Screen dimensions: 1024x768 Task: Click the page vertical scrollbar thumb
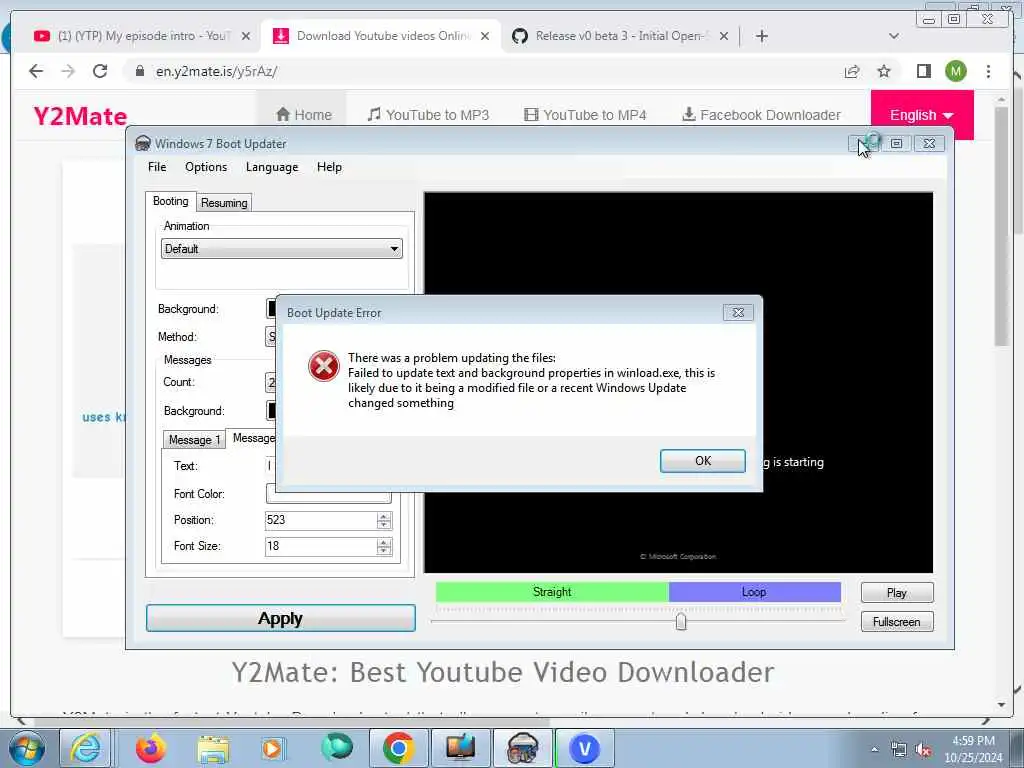1002,227
